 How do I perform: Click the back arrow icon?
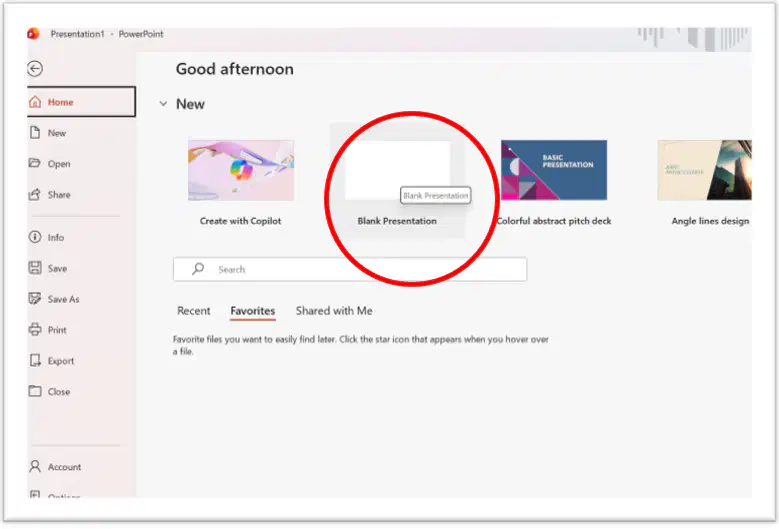tap(35, 69)
